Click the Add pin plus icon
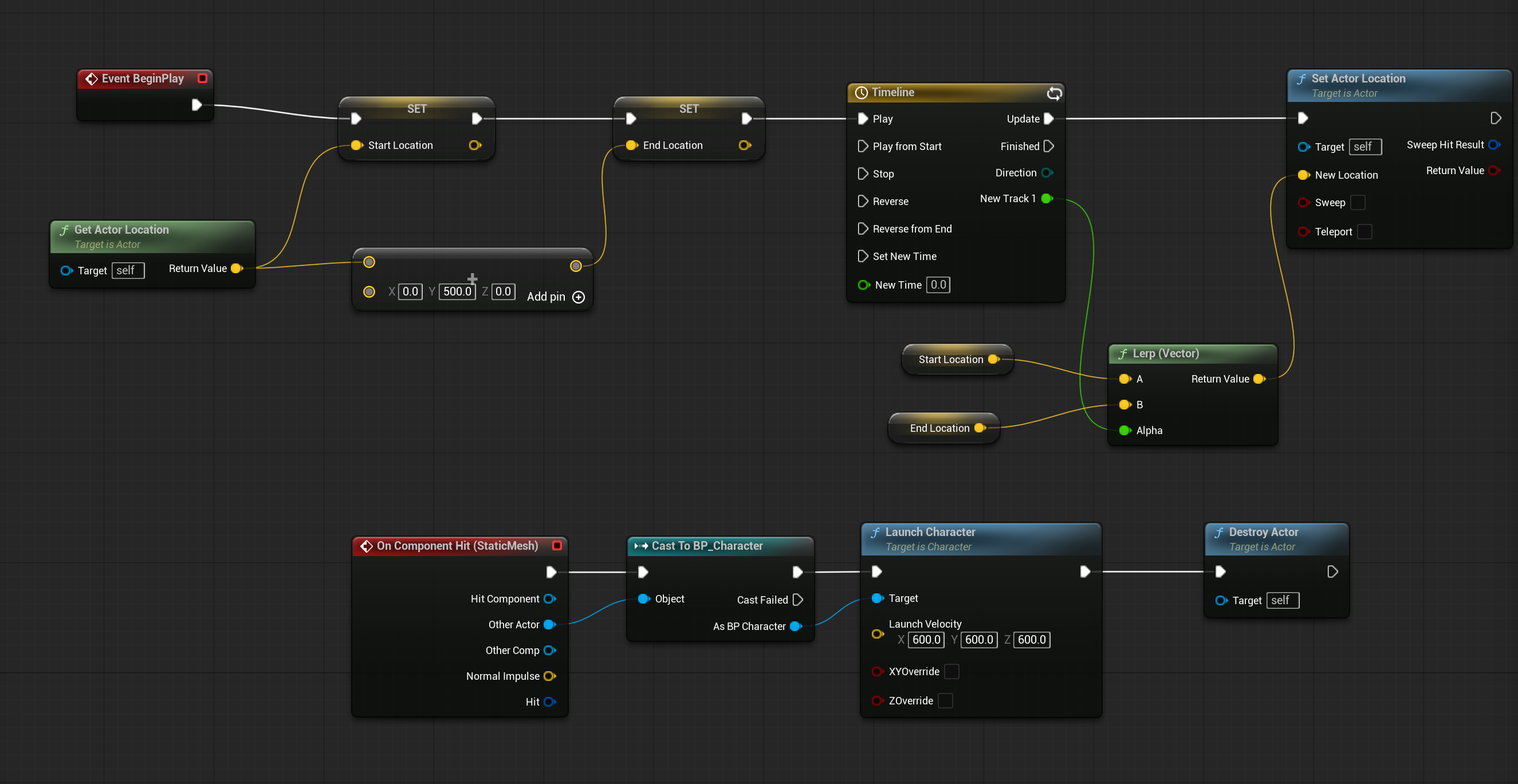The image size is (1518, 784). click(x=579, y=297)
